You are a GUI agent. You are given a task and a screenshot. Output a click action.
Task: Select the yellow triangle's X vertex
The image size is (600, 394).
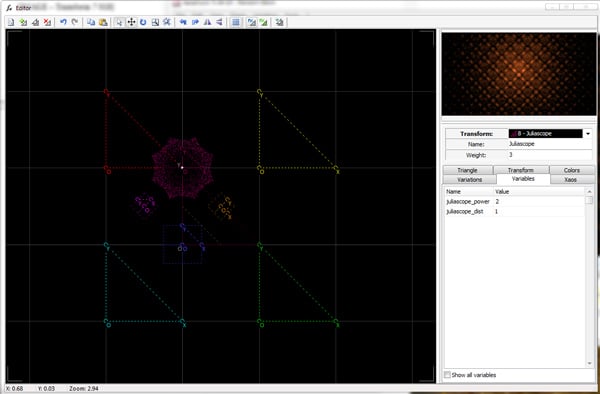337,169
